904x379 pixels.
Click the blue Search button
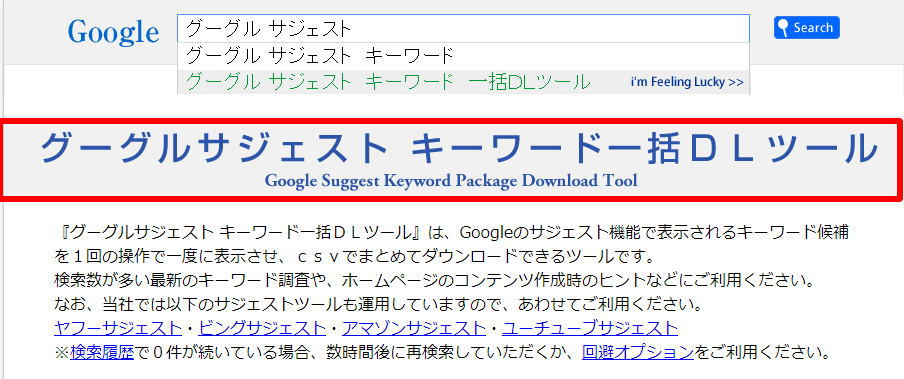coord(807,28)
